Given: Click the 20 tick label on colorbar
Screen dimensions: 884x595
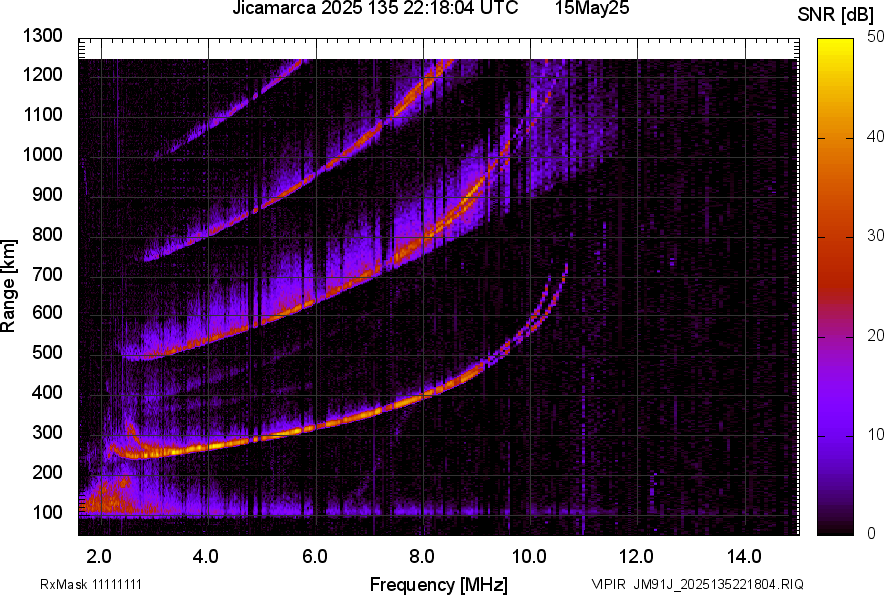Looking at the screenshot, I should click(876, 335).
